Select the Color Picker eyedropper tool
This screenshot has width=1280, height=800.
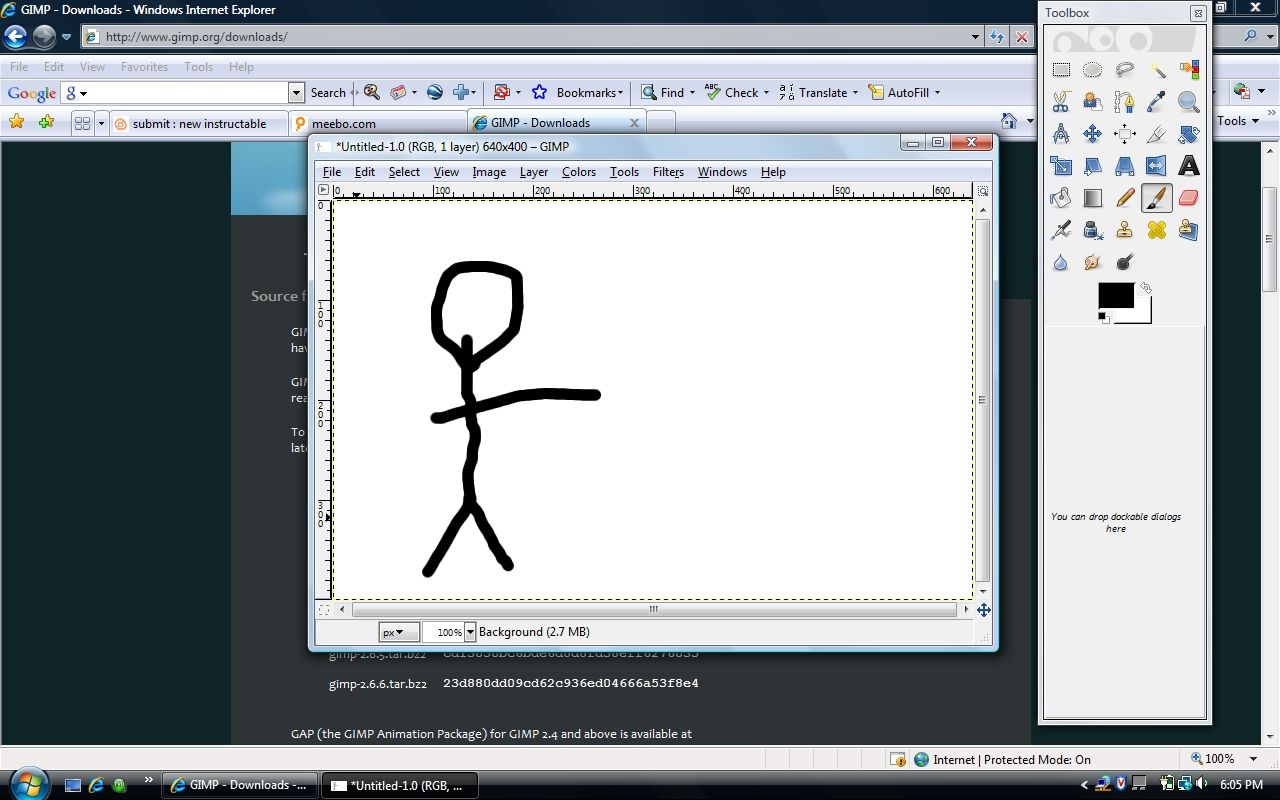click(1157, 101)
